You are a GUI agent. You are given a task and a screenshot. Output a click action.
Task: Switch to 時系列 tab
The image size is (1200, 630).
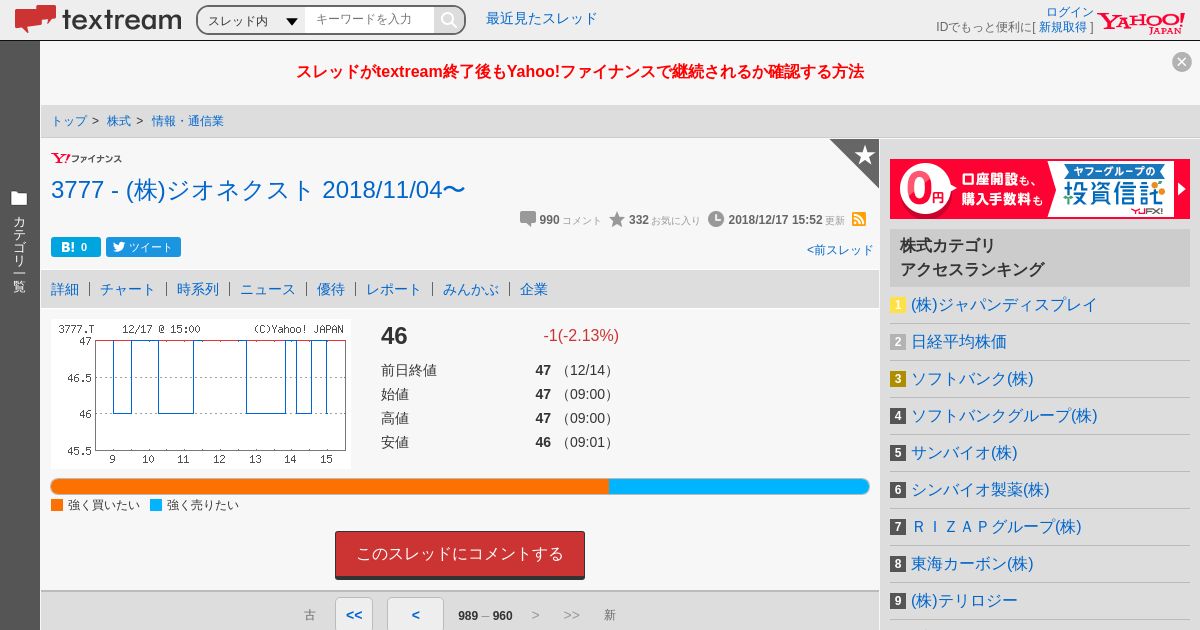(198, 289)
